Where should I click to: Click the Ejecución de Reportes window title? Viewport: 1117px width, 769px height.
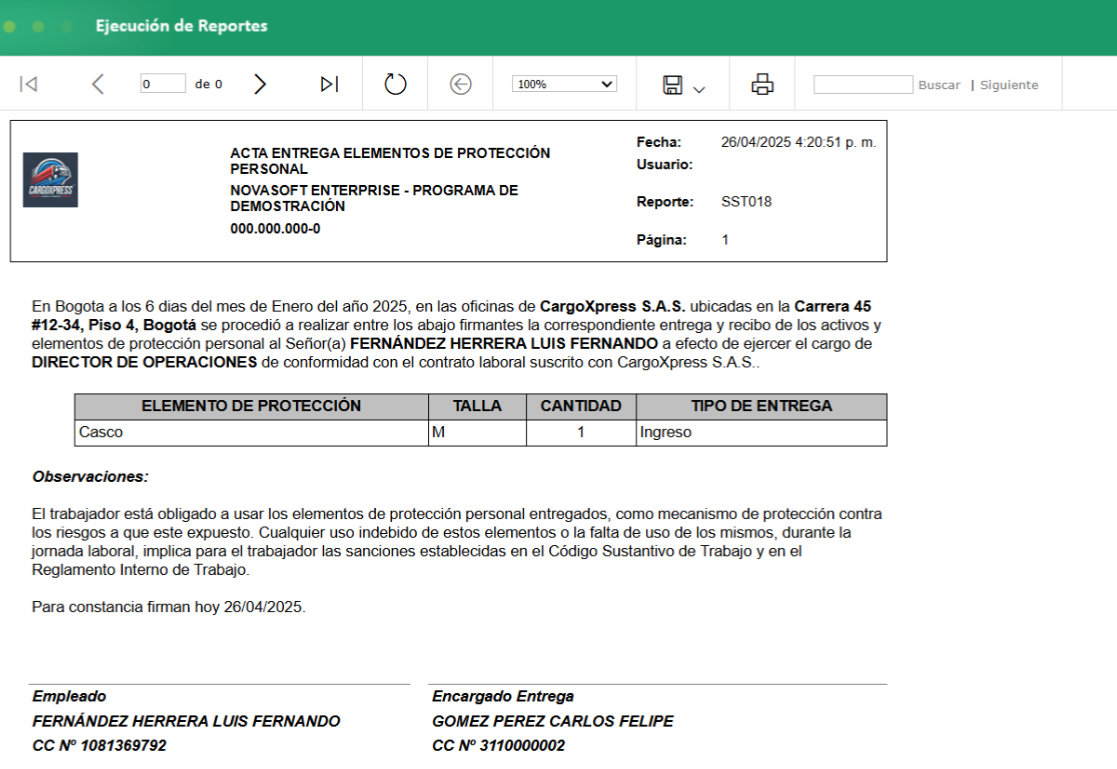(182, 26)
